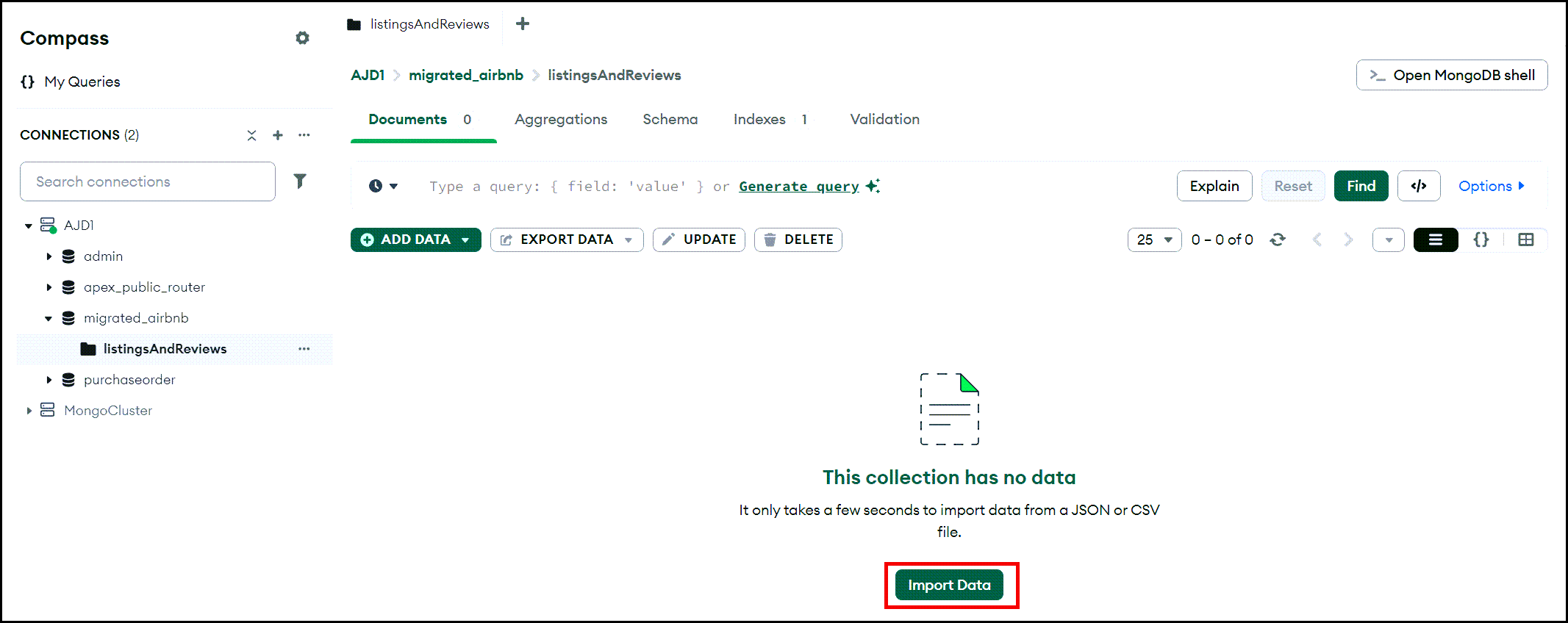The image size is (1568, 623).
Task: Click the Compass title
Action: [65, 38]
